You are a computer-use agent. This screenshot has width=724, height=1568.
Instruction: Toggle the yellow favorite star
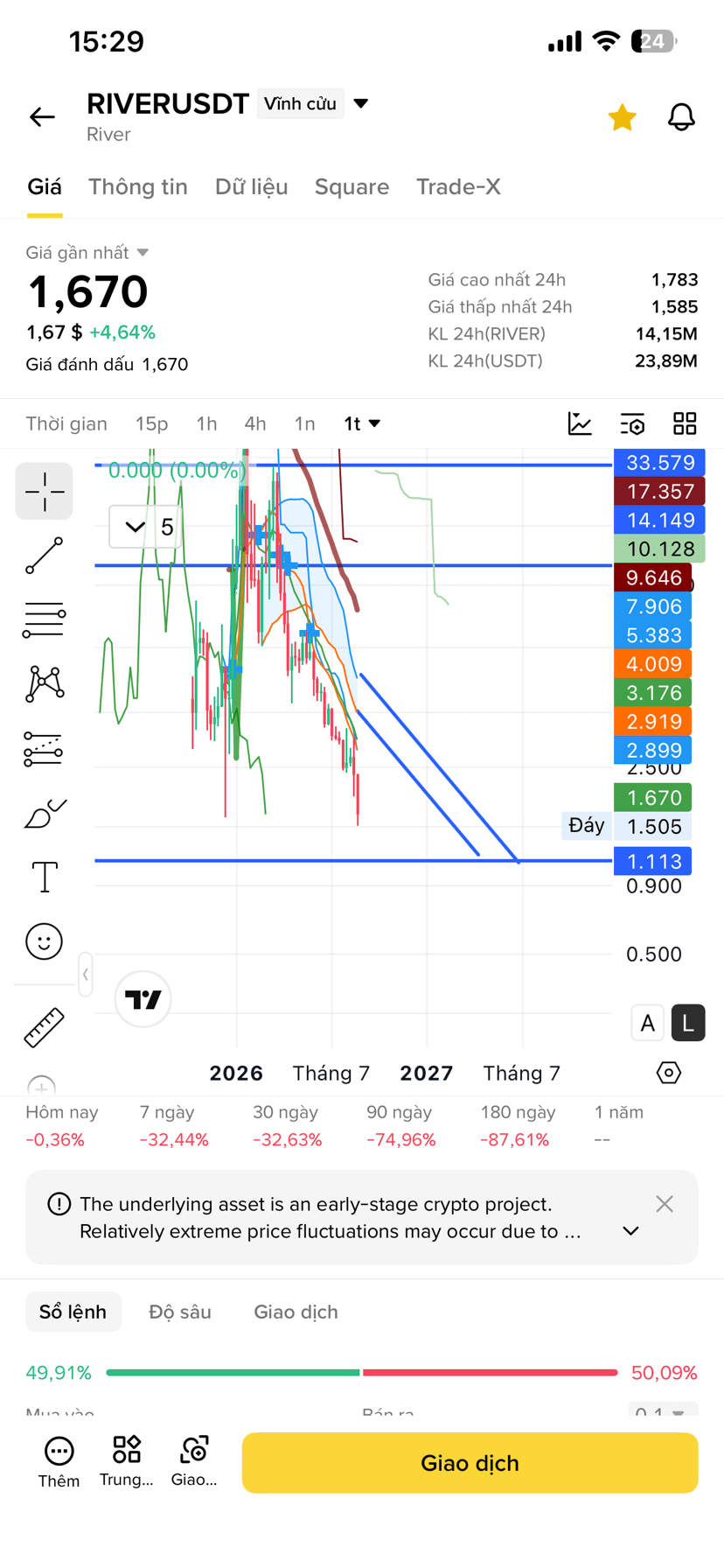pyautogui.click(x=622, y=117)
